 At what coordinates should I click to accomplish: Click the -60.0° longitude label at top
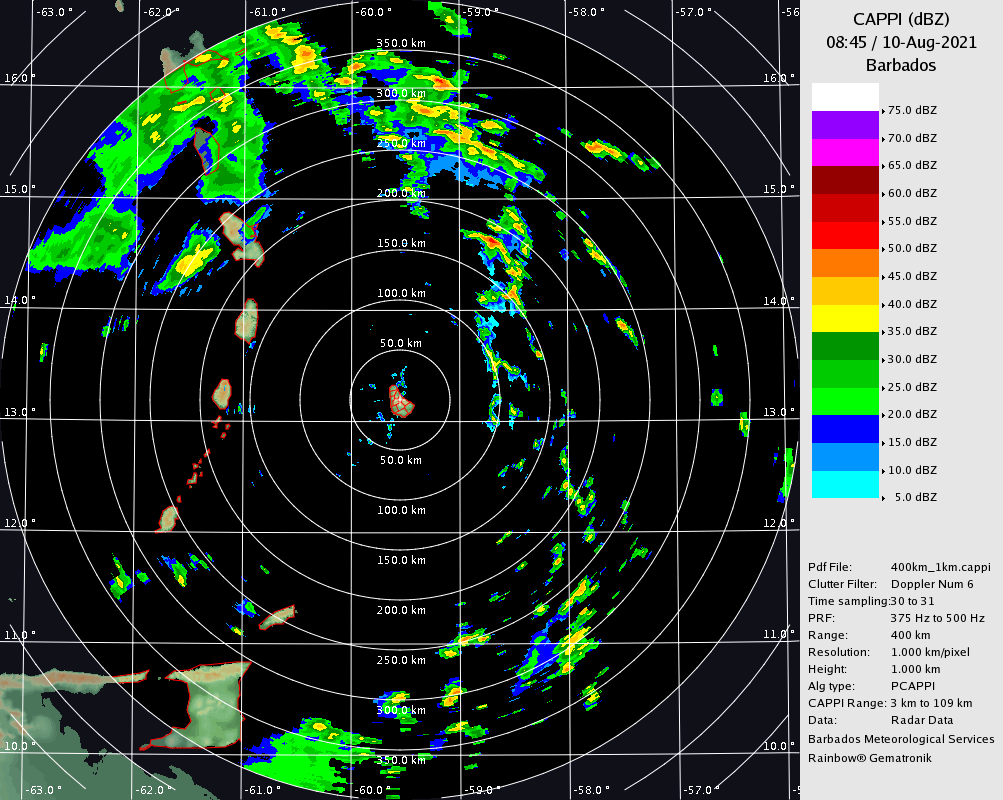coord(374,12)
